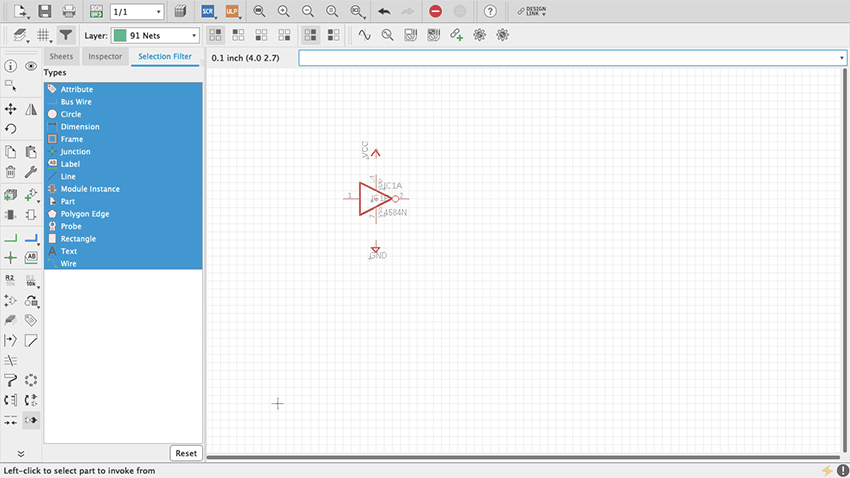Select the Copy tool

click(10, 152)
